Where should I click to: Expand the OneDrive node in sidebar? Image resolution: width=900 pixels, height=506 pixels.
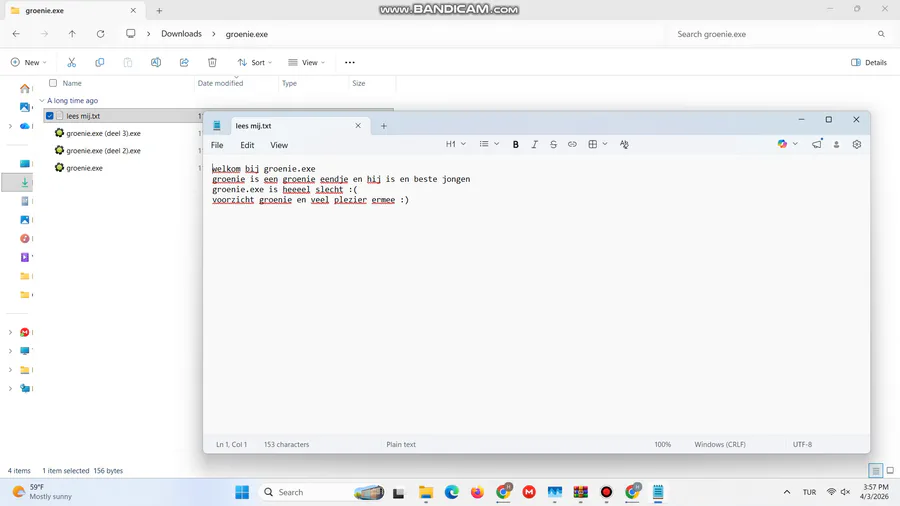[10, 126]
